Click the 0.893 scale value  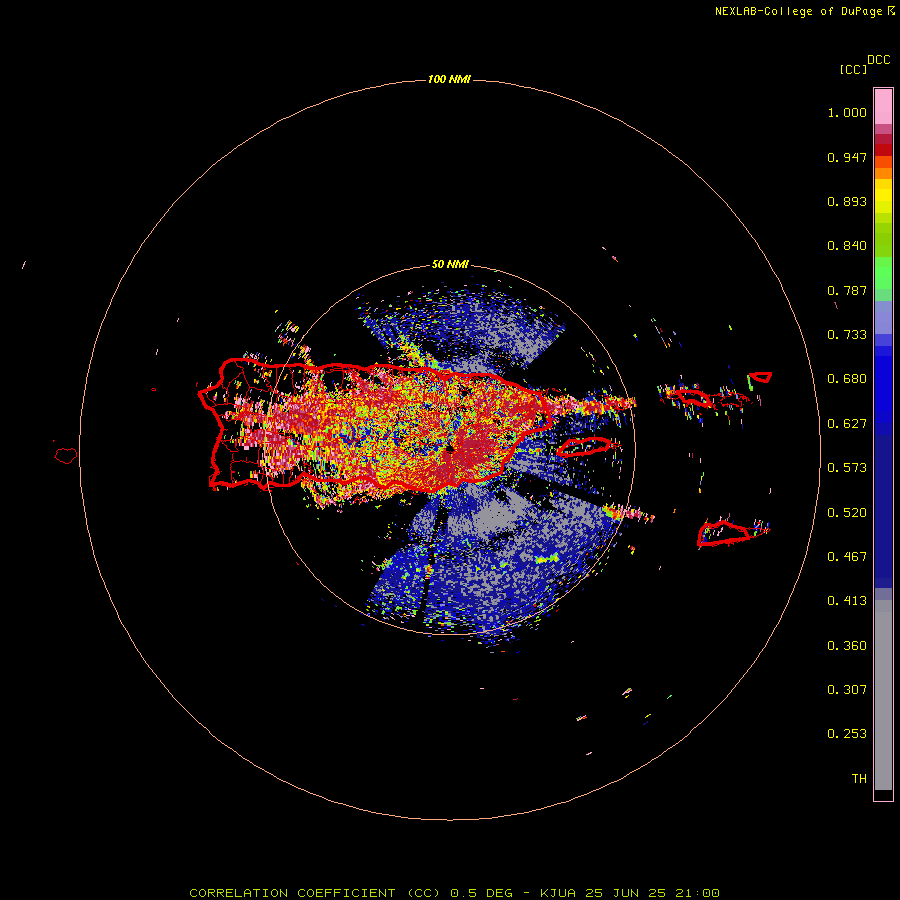tap(847, 201)
